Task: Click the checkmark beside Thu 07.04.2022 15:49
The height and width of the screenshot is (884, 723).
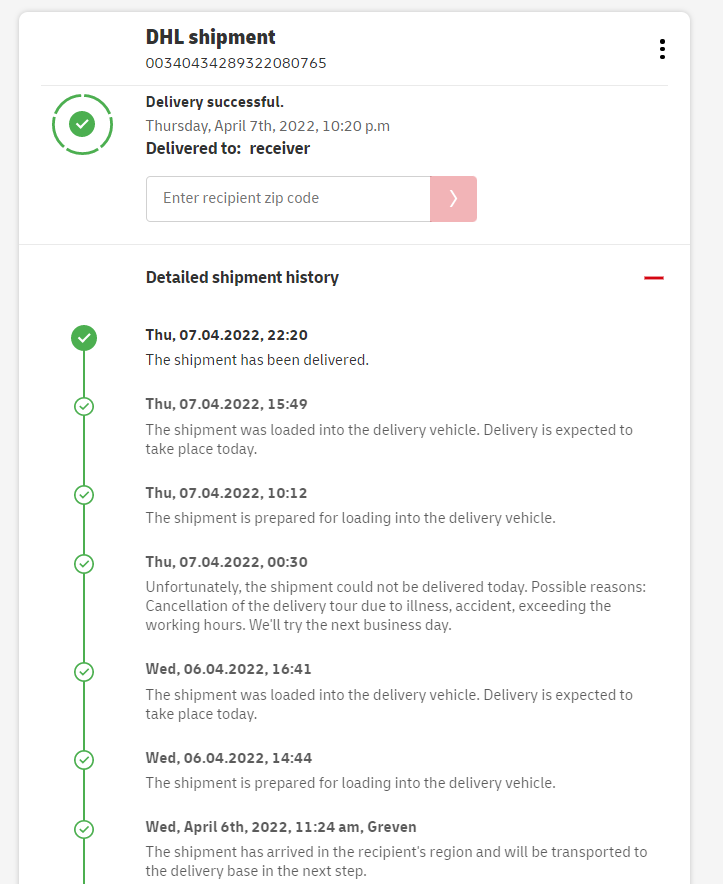Action: click(84, 406)
